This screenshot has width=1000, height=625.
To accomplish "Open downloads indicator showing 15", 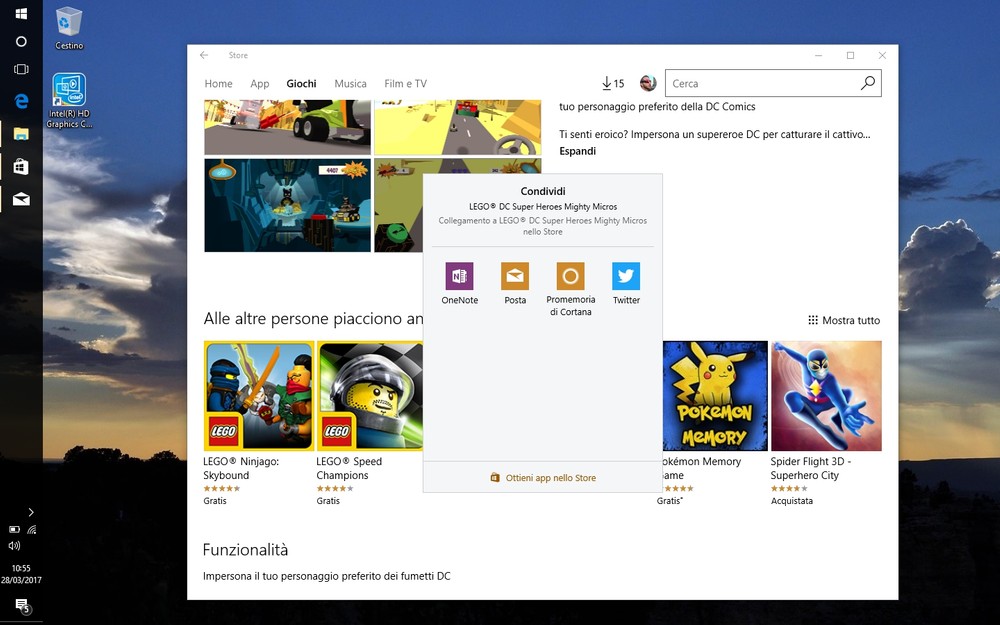I will (613, 84).
